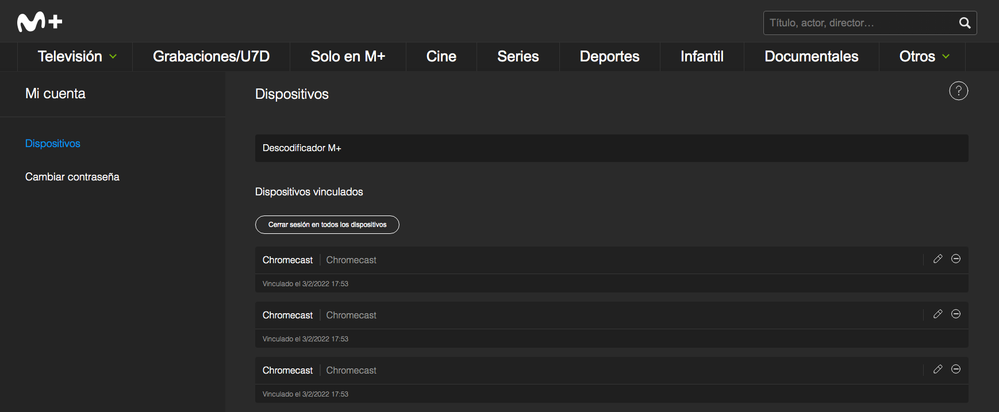Click the third Chromecast row name
Image resolution: width=999 pixels, height=412 pixels.
287,370
